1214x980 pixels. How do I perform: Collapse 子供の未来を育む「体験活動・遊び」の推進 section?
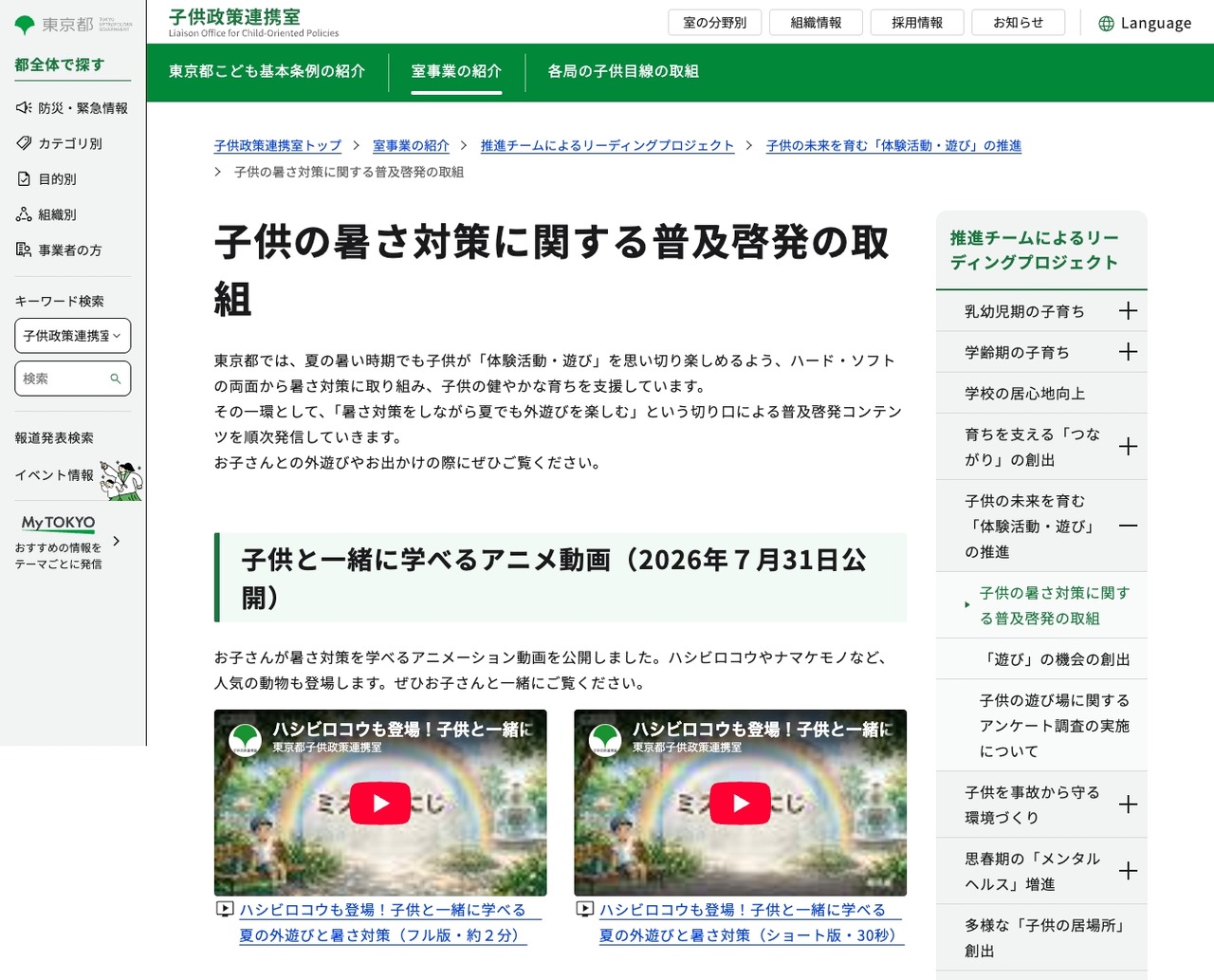[x=1128, y=526]
